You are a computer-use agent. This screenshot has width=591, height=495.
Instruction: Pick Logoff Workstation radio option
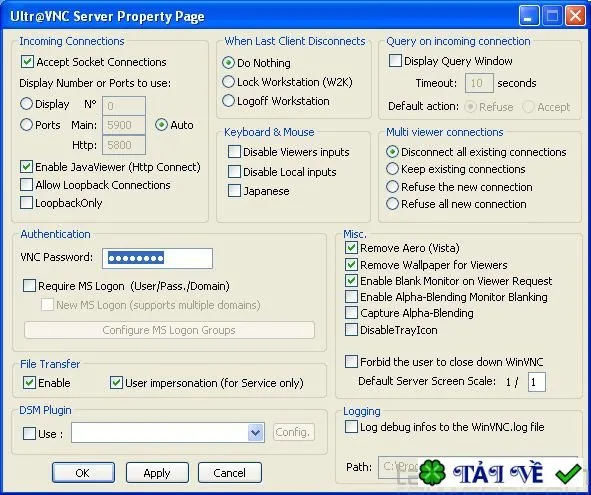point(228,101)
